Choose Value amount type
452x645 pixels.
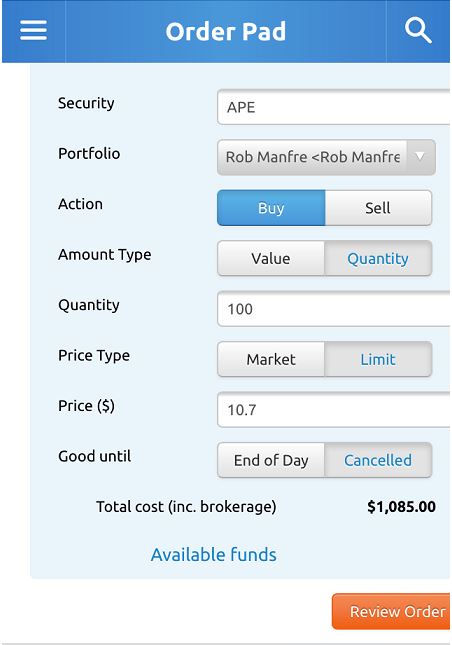tap(271, 258)
